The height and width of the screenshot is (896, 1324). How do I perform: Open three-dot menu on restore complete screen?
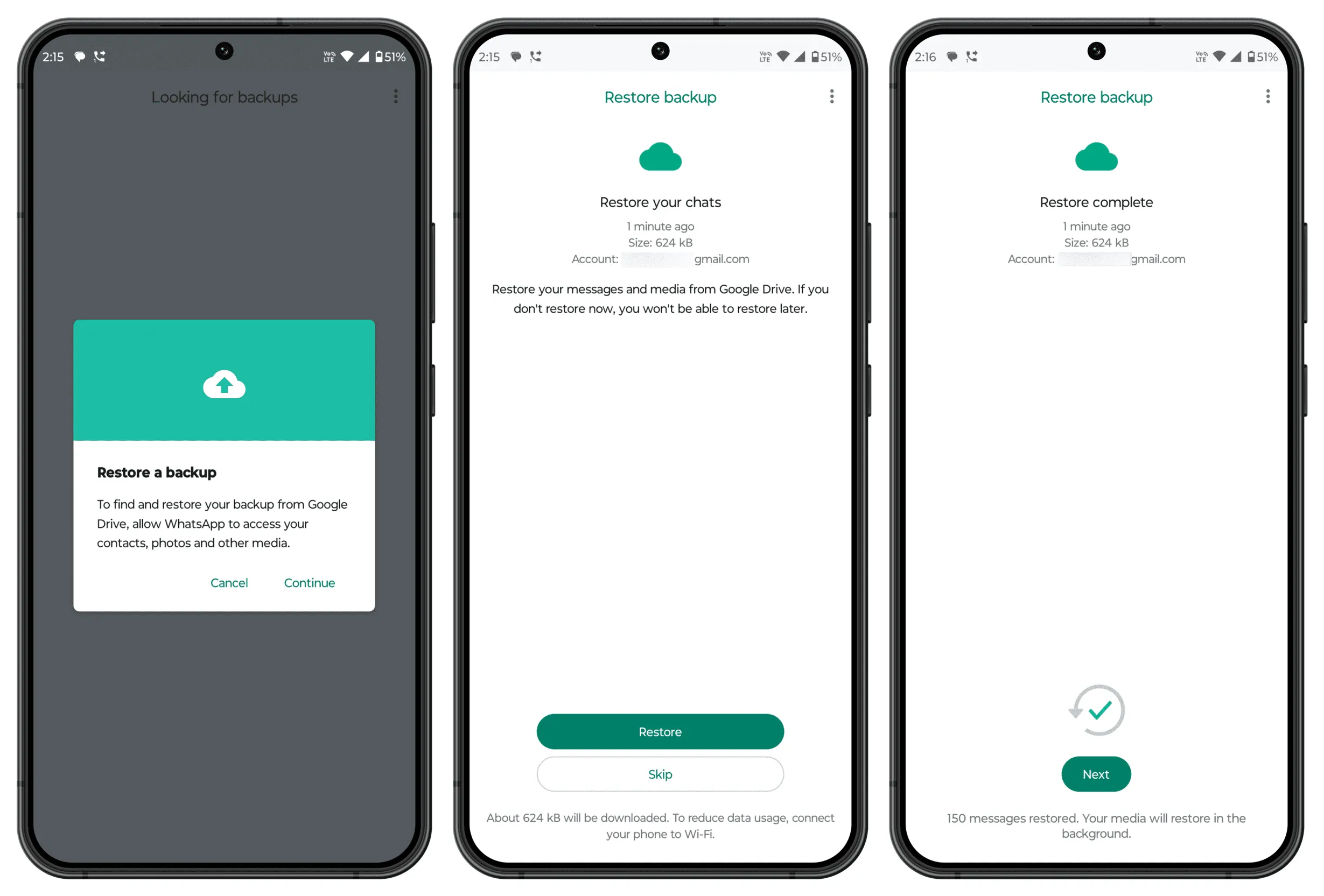pos(1268,97)
